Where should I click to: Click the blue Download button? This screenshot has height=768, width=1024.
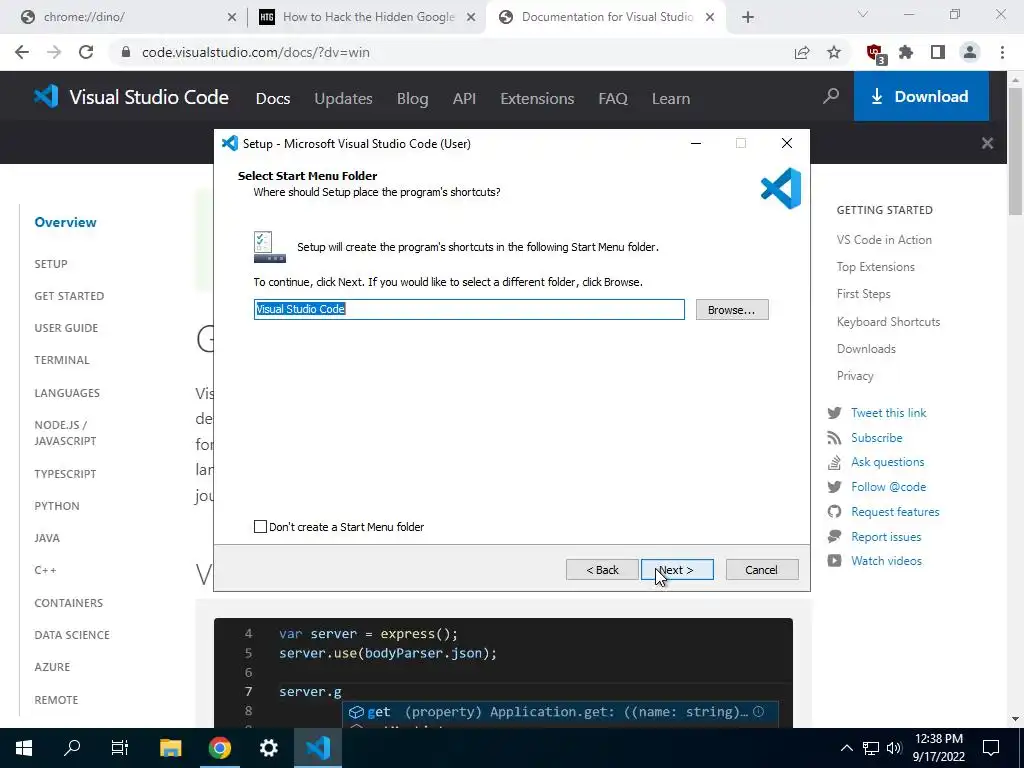pyautogui.click(x=921, y=97)
